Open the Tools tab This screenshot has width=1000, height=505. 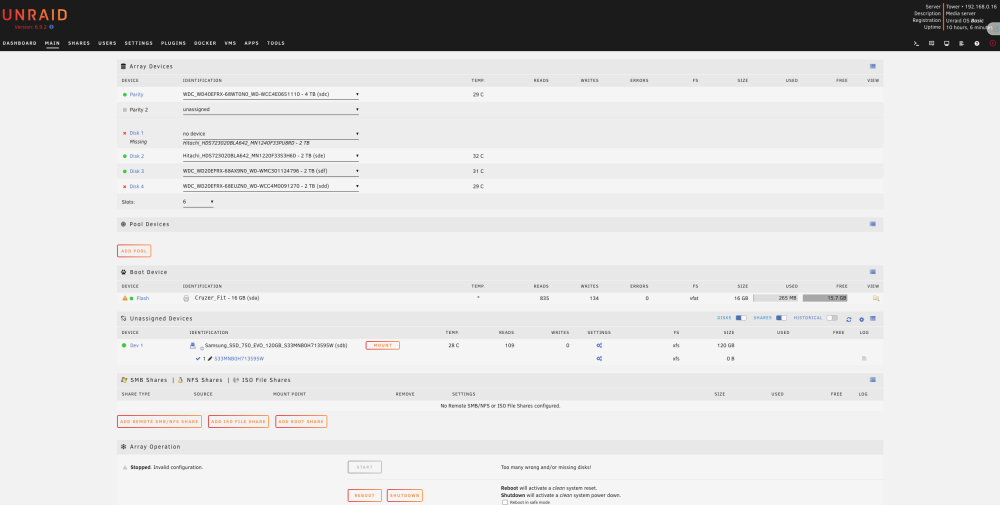276,43
